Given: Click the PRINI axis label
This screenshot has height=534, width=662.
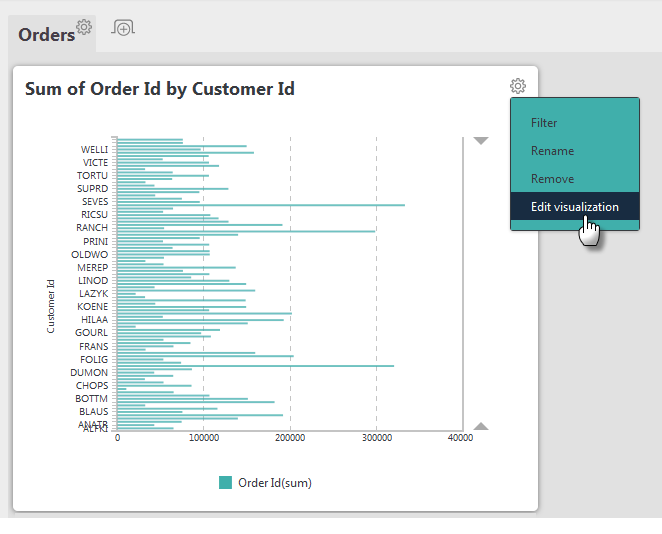Looking at the screenshot, I should point(96,241).
